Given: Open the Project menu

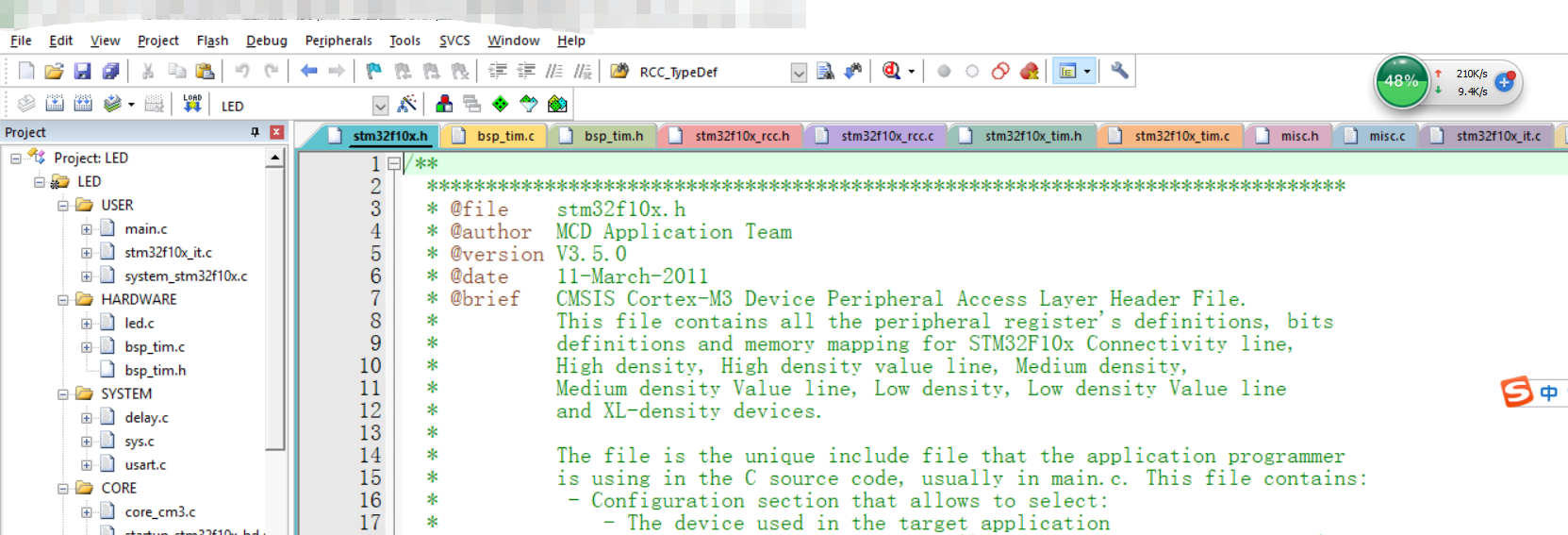Looking at the screenshot, I should pos(157,41).
